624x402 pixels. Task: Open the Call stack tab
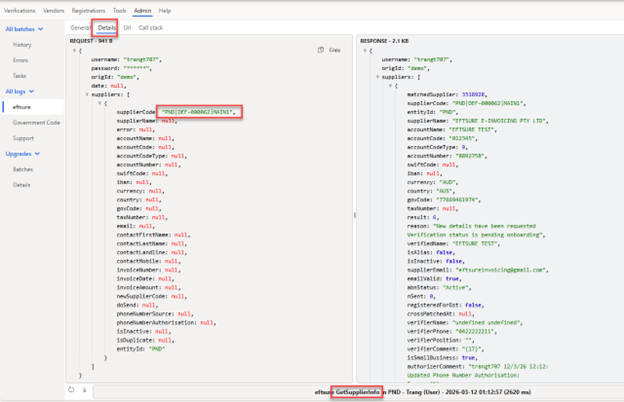click(152, 27)
